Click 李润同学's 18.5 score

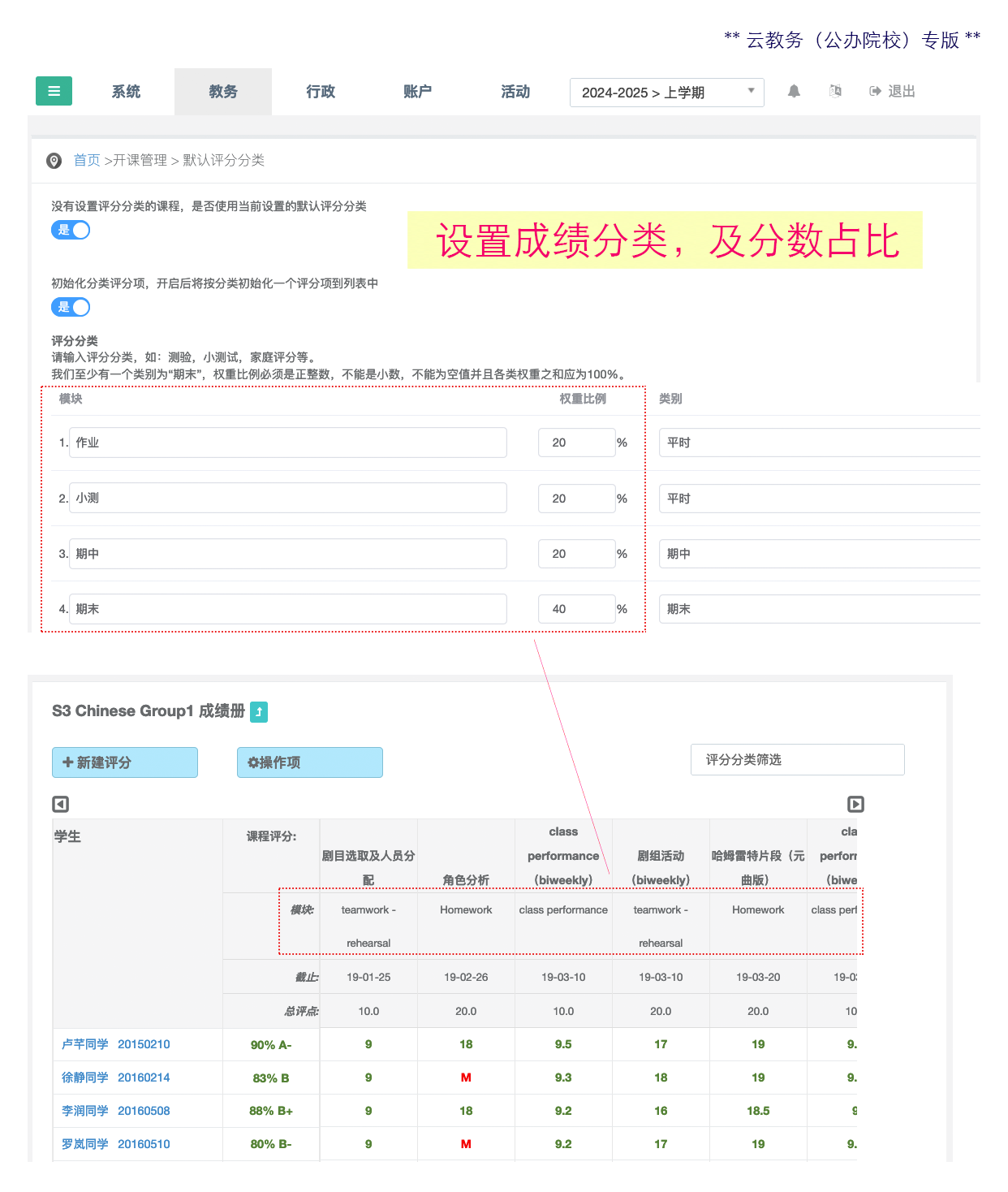coord(758,1111)
